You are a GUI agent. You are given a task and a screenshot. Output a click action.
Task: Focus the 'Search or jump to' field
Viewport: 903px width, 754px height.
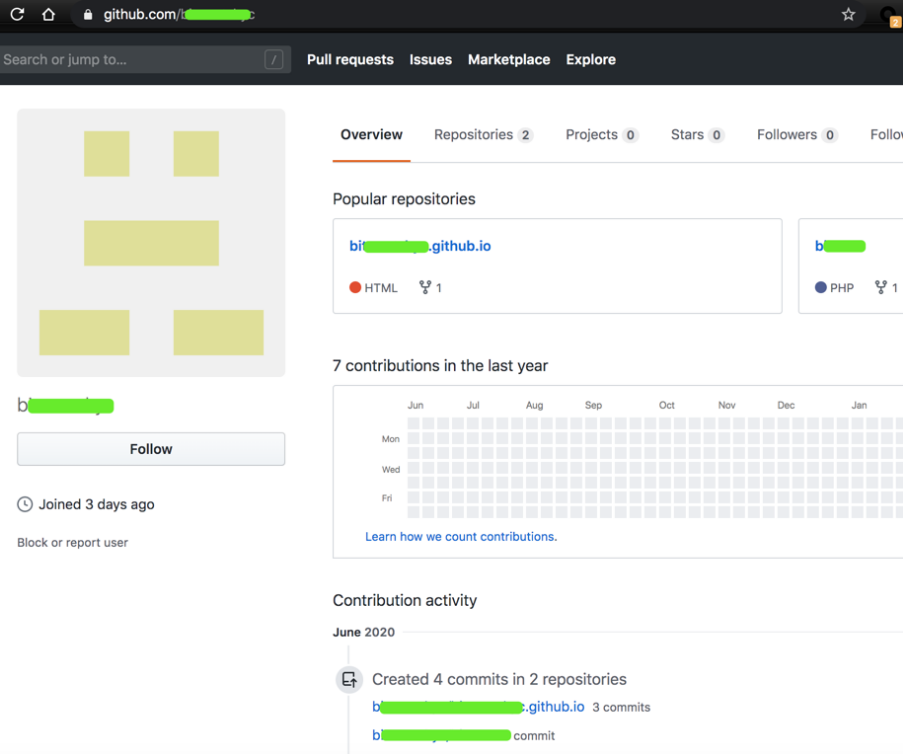pos(130,60)
